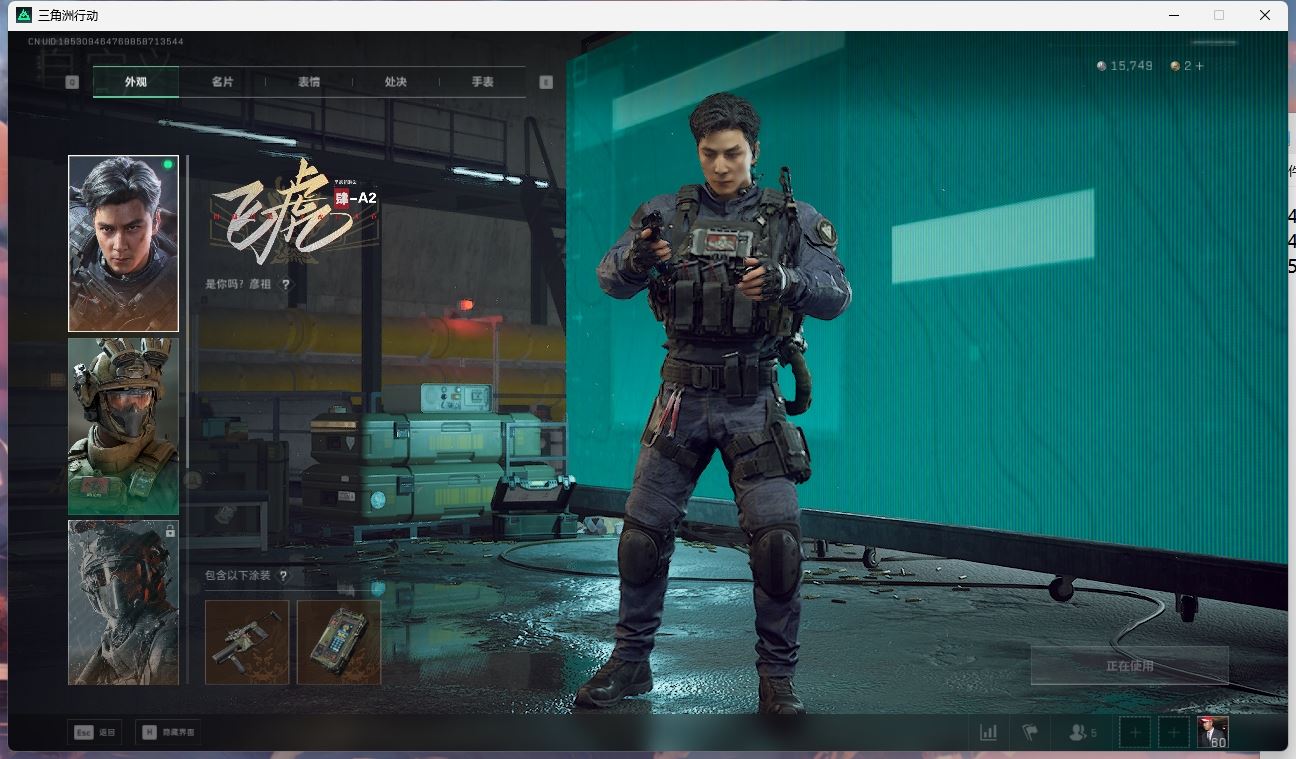The image size is (1296, 759).
Task: Switch to the 名片 tab
Action: click(222, 82)
